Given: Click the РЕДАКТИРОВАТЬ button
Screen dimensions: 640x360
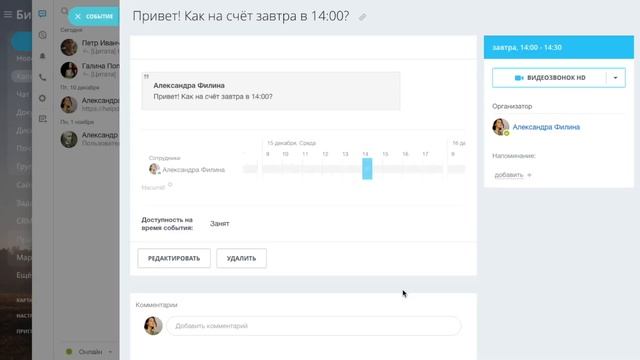Looking at the screenshot, I should tap(174, 258).
